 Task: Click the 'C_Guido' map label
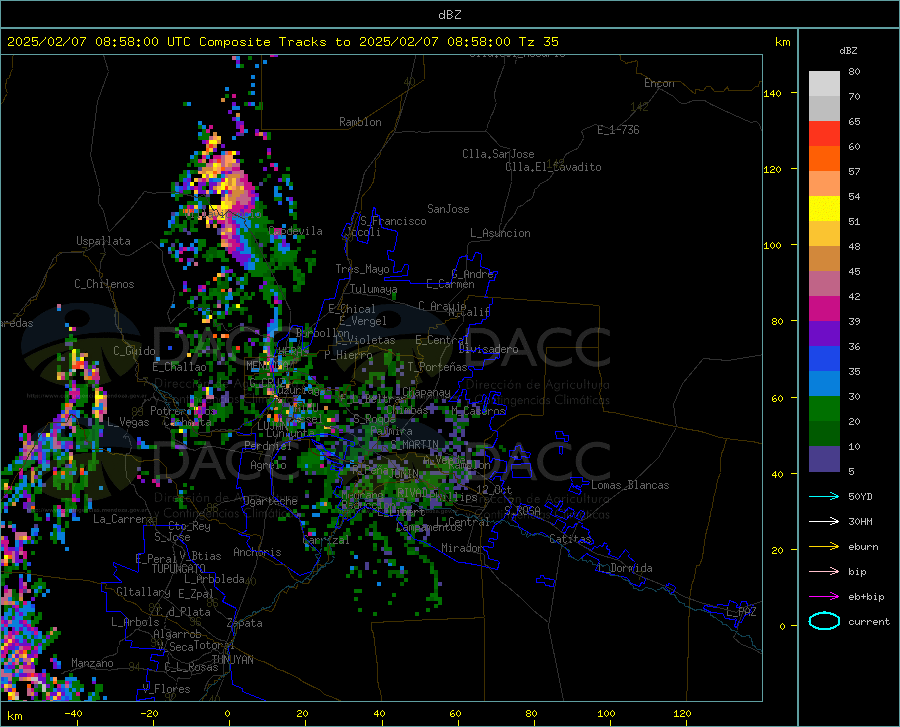(134, 351)
